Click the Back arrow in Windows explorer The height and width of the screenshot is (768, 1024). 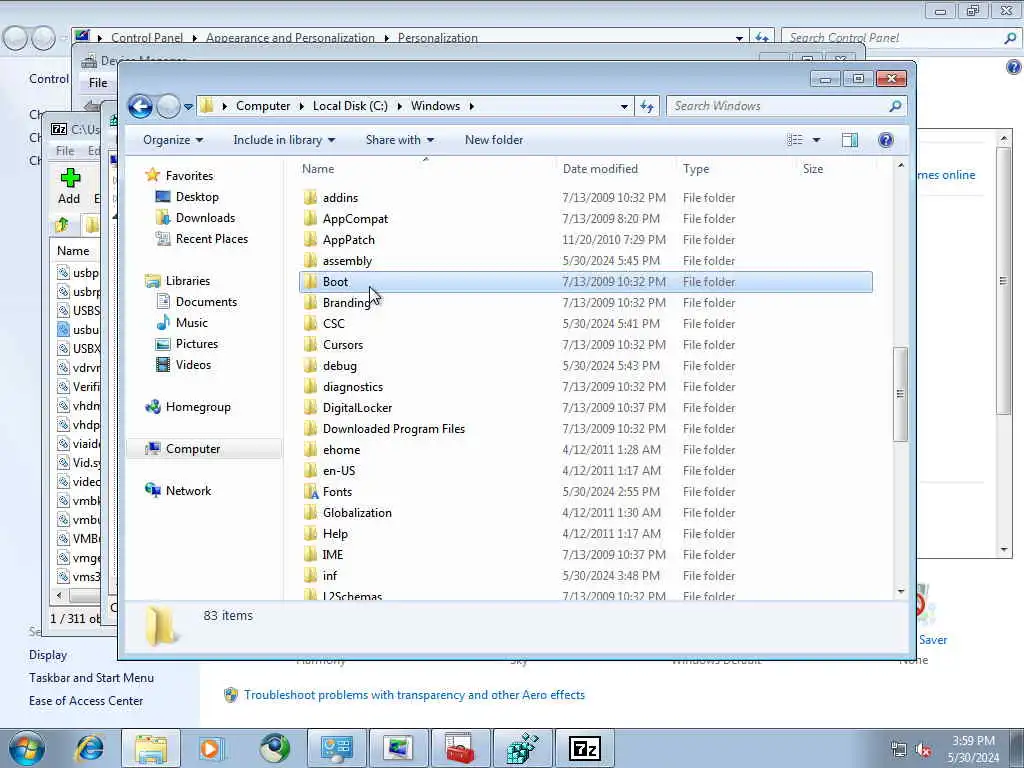point(140,106)
